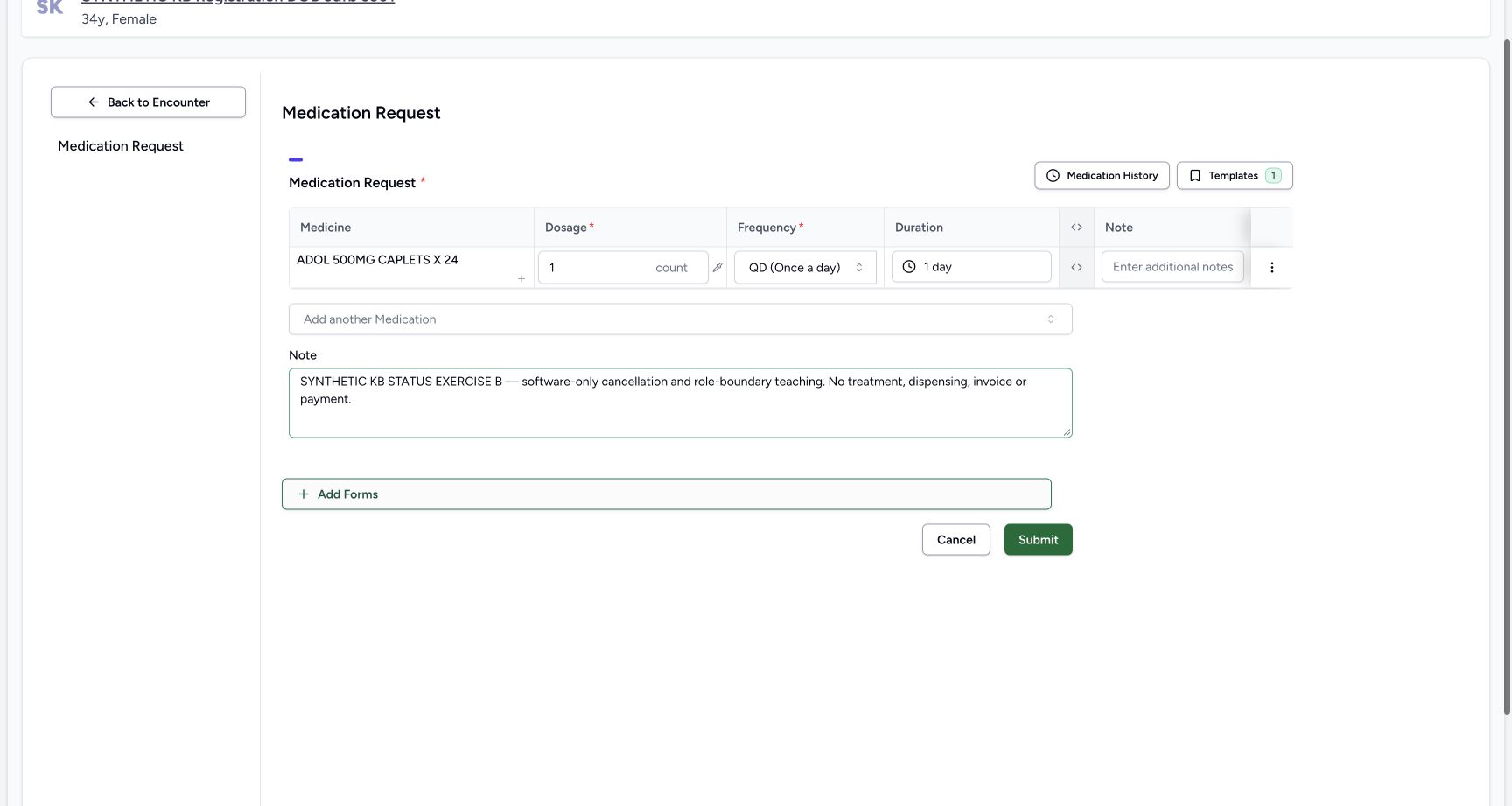The image size is (1512, 806).
Task: Expand columns via header code-brackets icon
Action: [x=1076, y=228]
